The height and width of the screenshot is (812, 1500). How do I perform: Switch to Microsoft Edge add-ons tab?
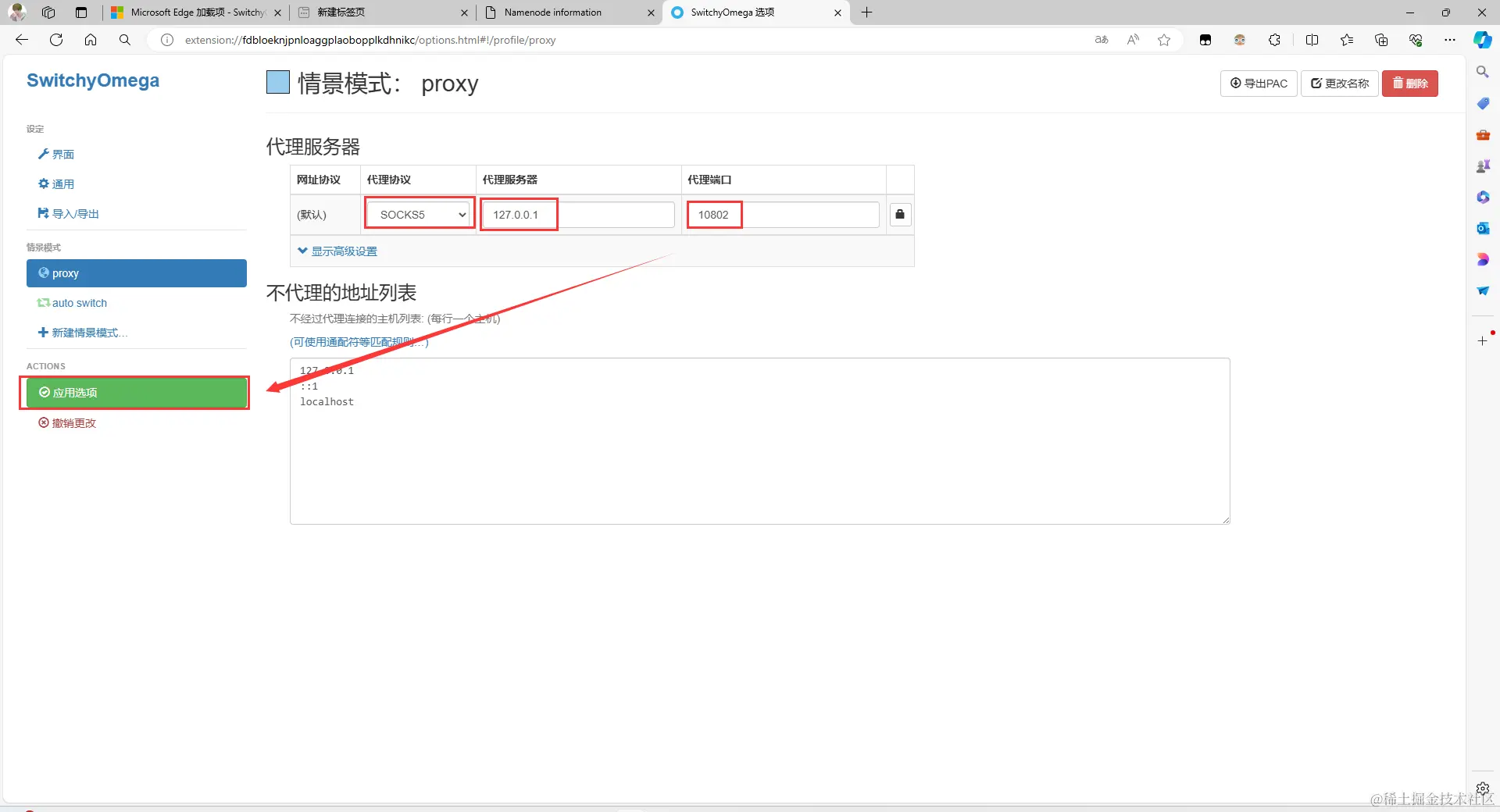click(x=195, y=12)
